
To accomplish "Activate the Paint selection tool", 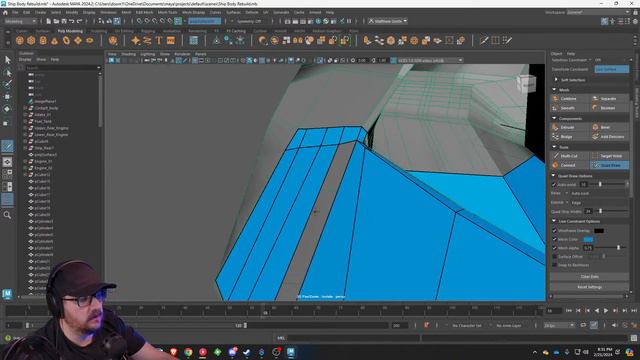I will pyautogui.click(x=7, y=84).
